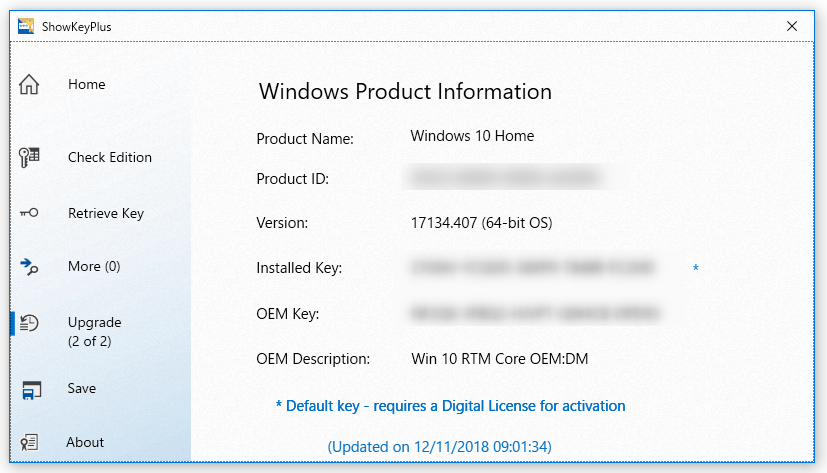827x473 pixels.
Task: Click the Upgrade history icon
Action: pos(29,323)
